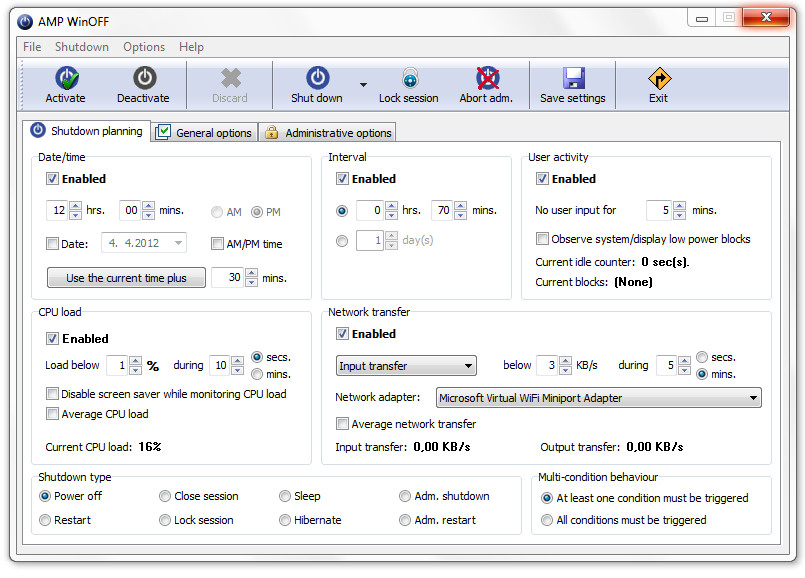The image size is (805, 578).
Task: Increase Load below percent spinner
Action: point(136,361)
